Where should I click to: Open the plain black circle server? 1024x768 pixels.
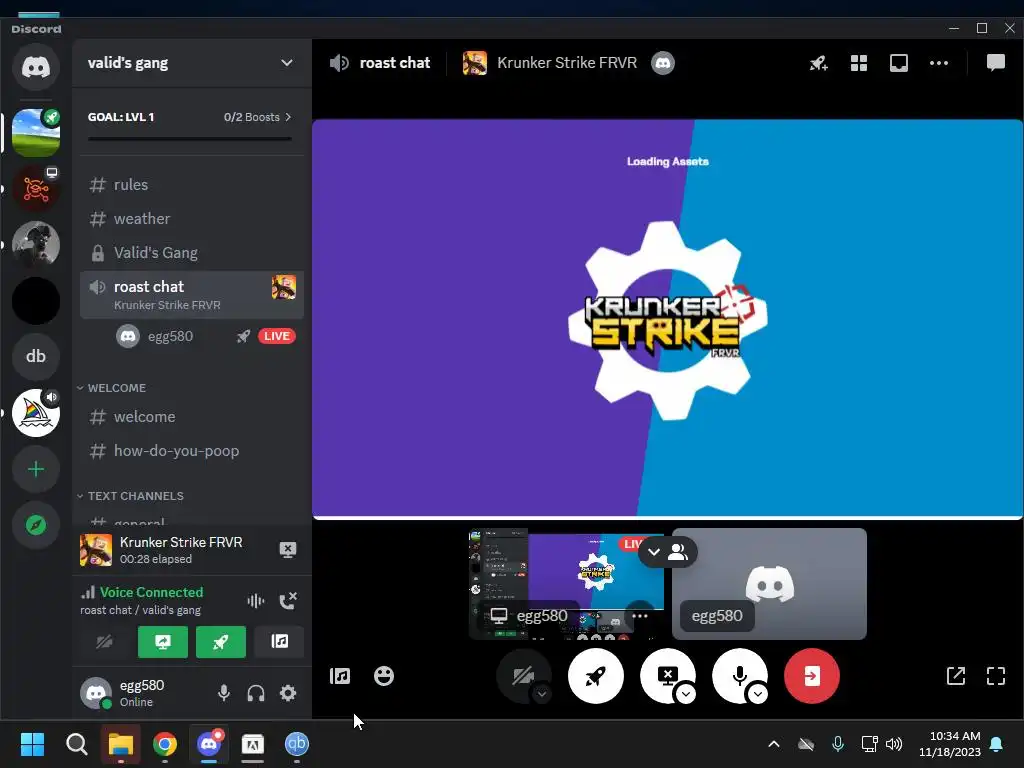coord(36,300)
